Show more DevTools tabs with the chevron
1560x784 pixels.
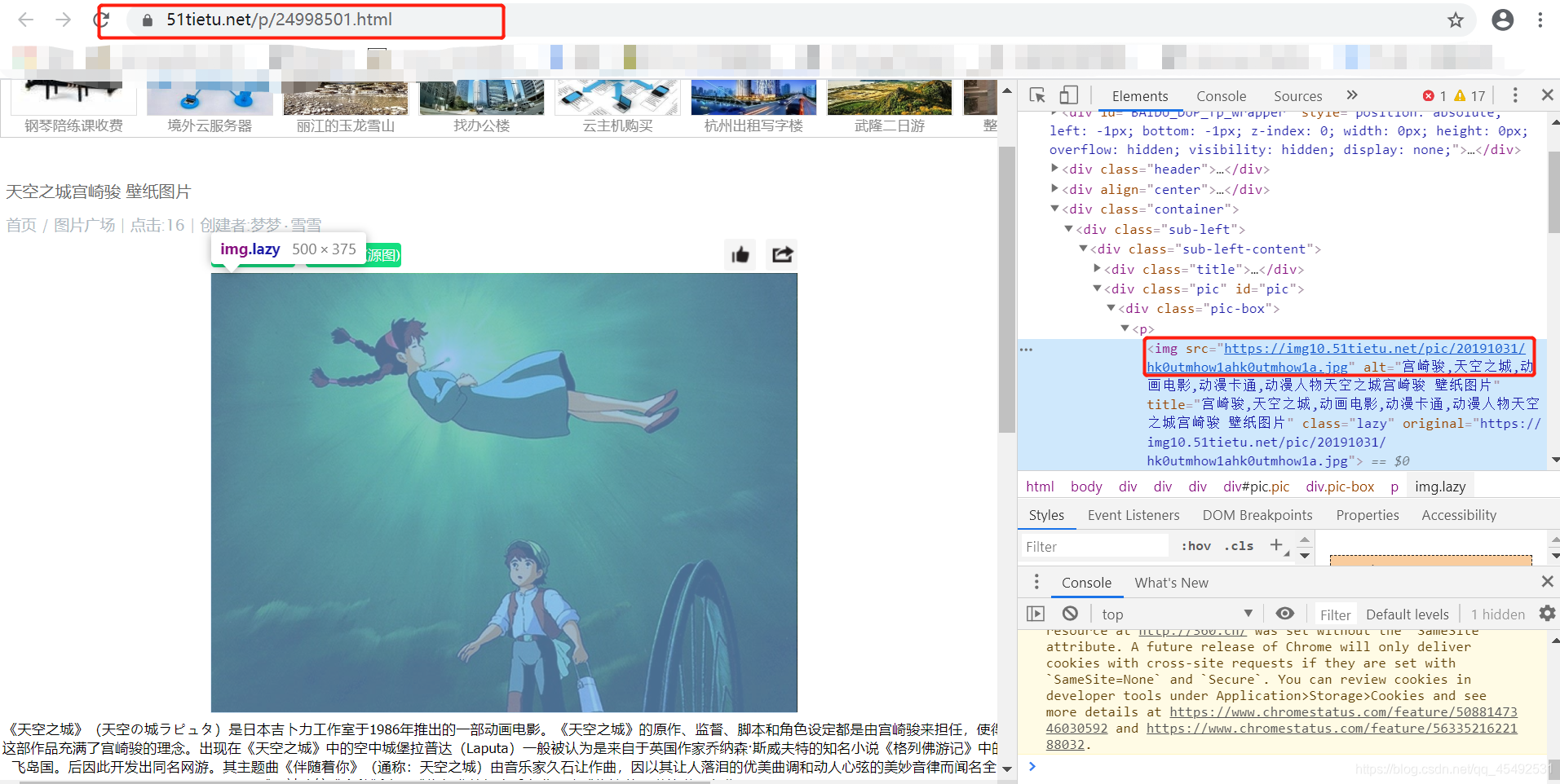(1351, 95)
